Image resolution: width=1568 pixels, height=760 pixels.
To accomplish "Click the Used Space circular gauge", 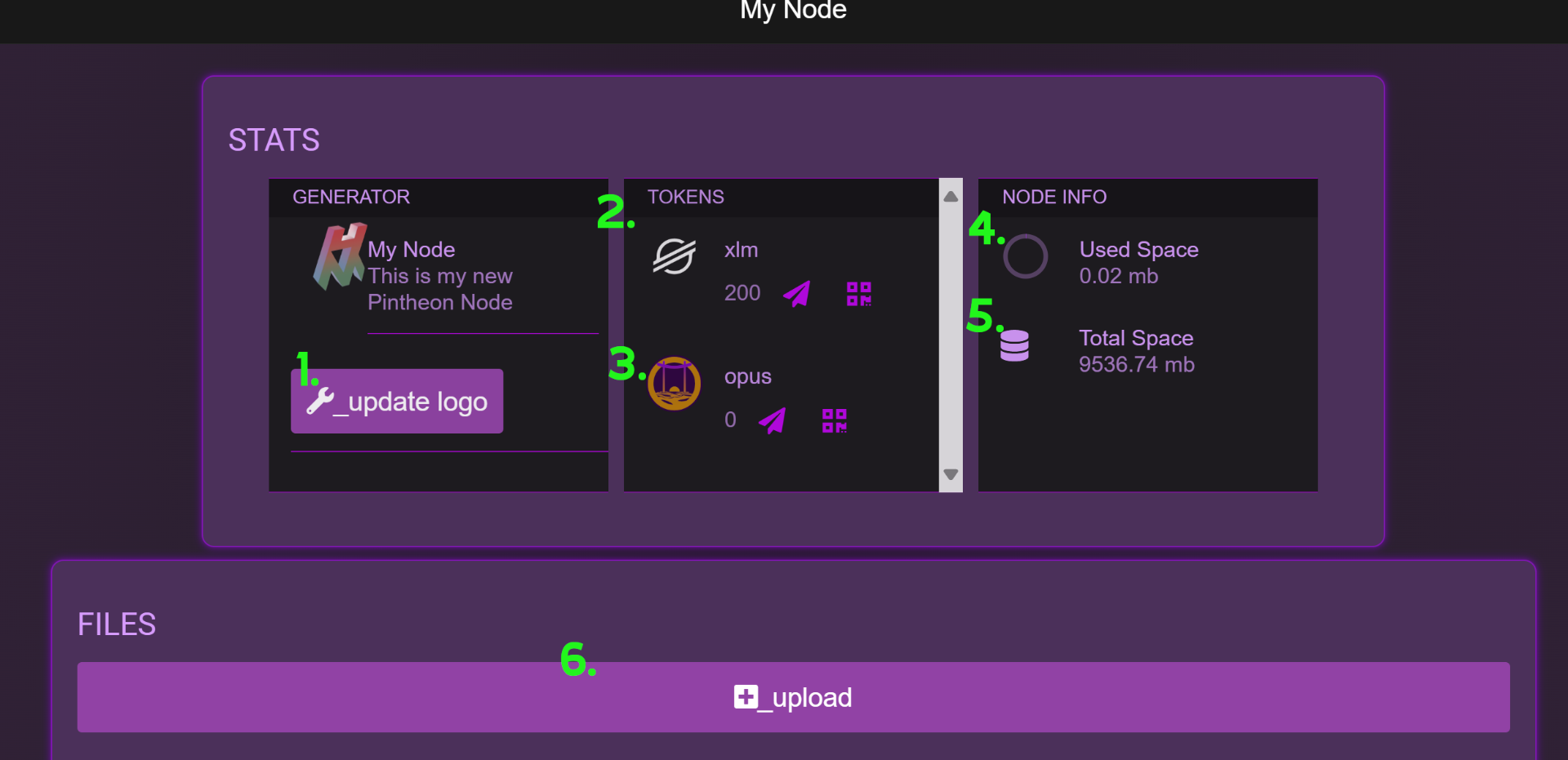I will [x=1025, y=256].
